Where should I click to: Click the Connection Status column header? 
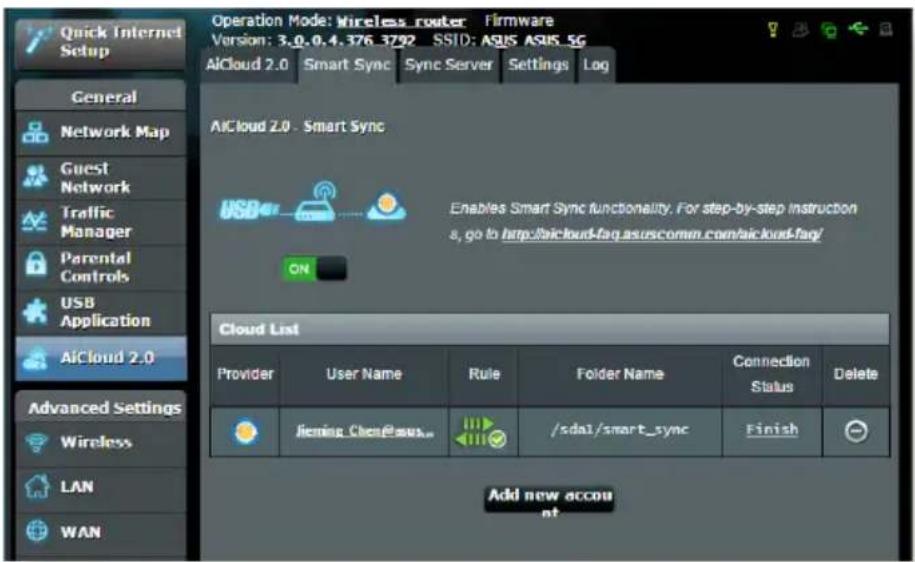coord(771,374)
